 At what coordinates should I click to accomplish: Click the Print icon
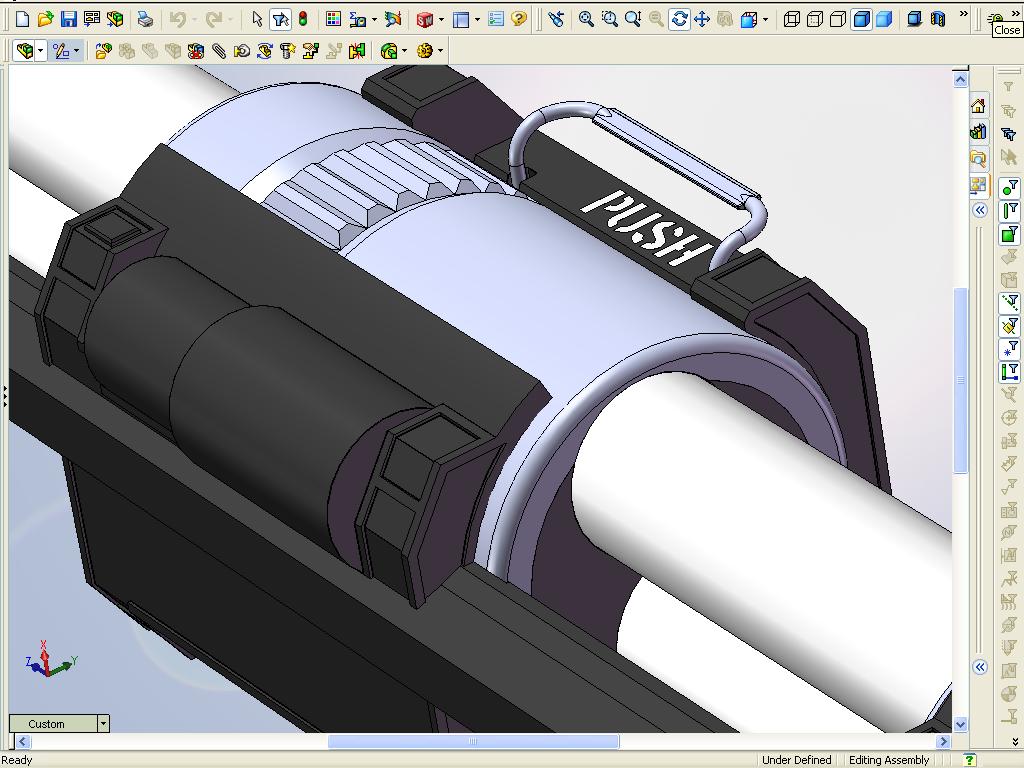pyautogui.click(x=145, y=19)
